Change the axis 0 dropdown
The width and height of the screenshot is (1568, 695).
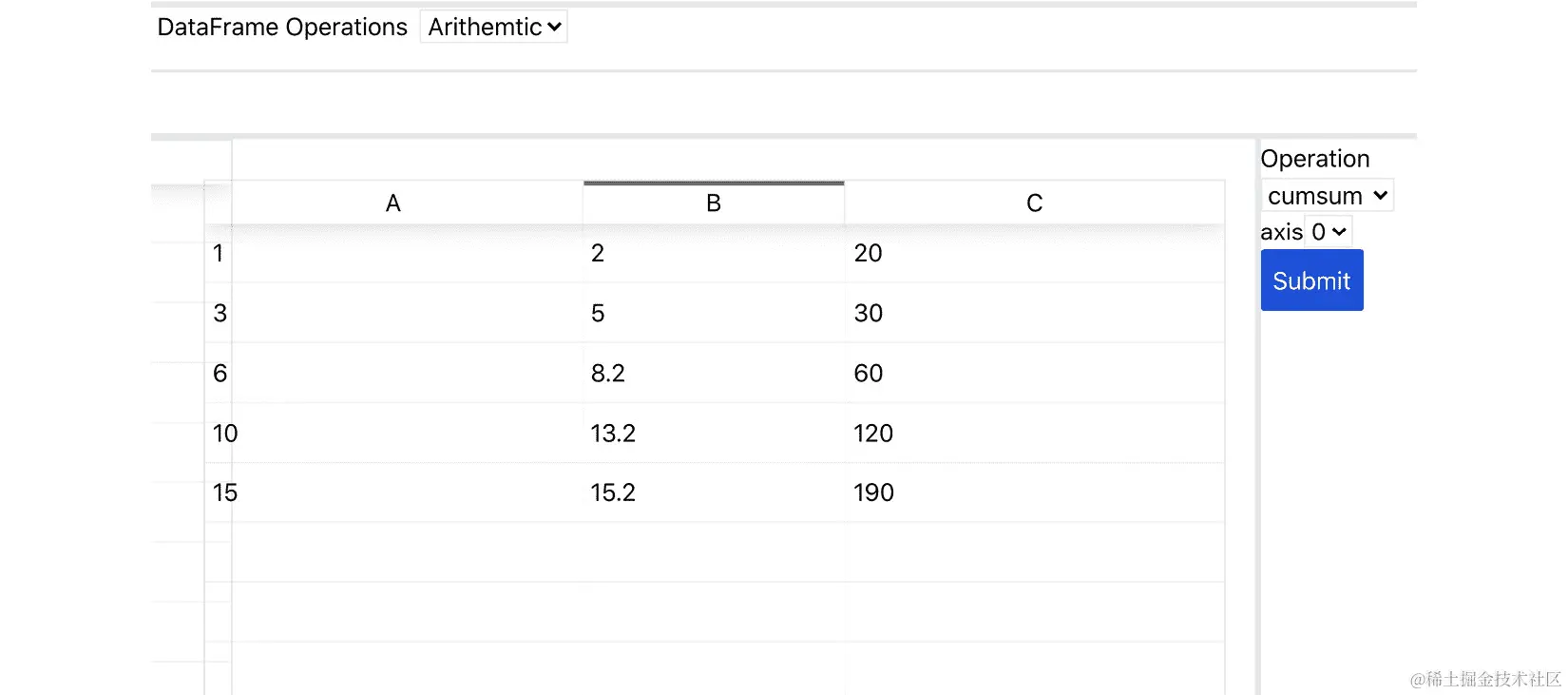click(1329, 231)
